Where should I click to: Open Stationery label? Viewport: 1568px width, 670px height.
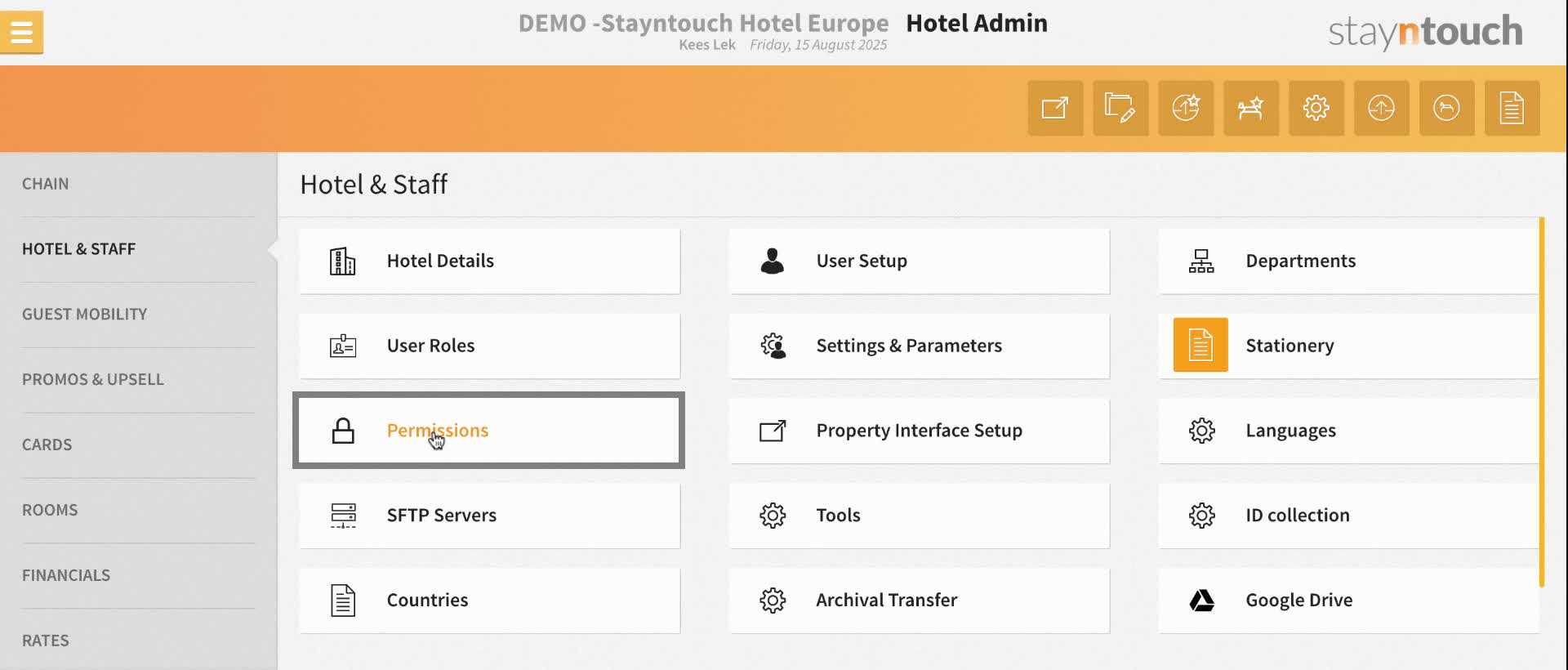tap(1290, 346)
